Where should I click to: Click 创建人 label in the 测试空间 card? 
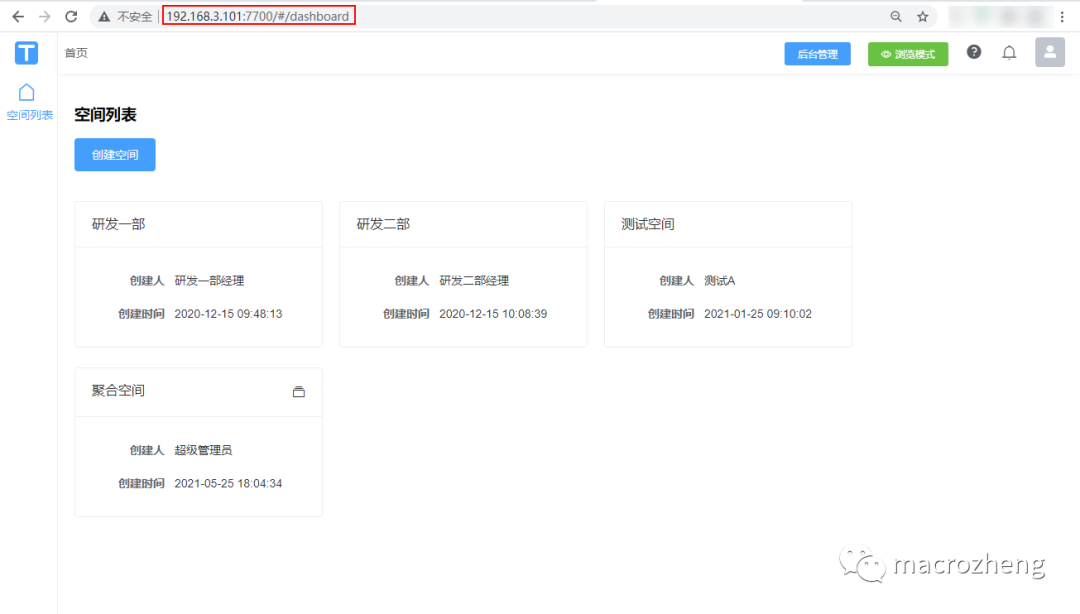point(676,280)
